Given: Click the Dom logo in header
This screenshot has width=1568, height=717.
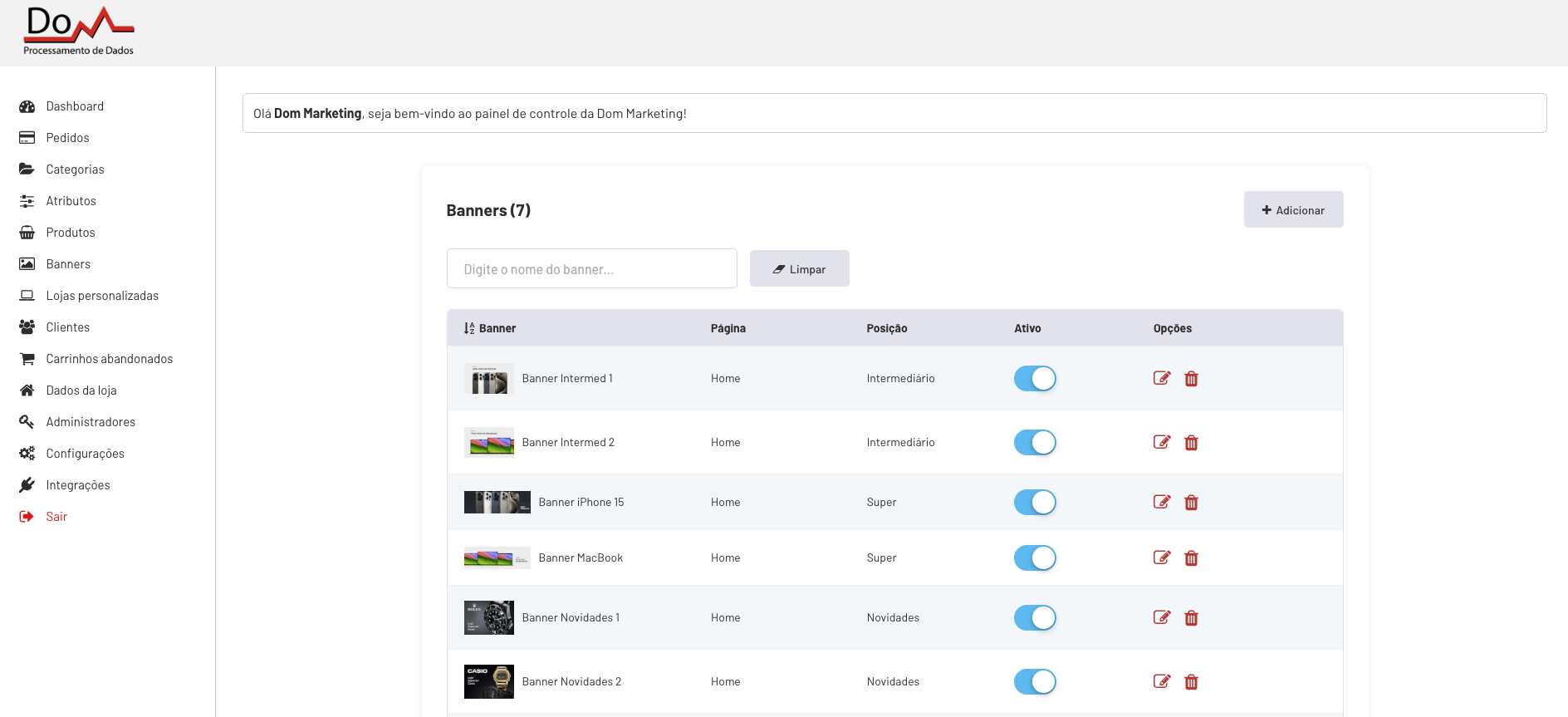Looking at the screenshot, I should pos(79,32).
